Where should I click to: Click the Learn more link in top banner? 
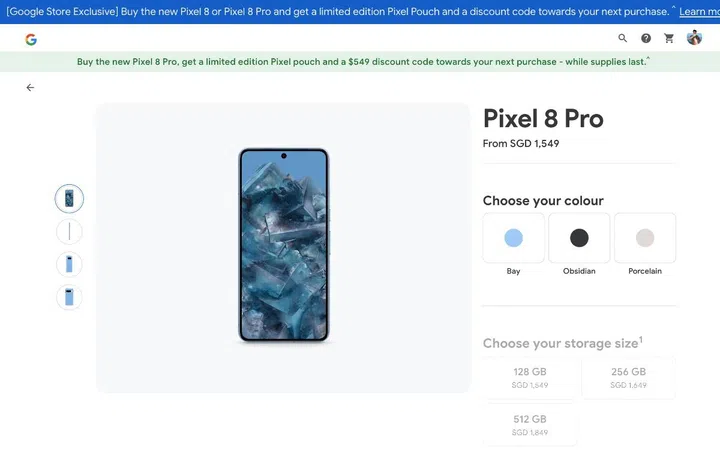699,12
